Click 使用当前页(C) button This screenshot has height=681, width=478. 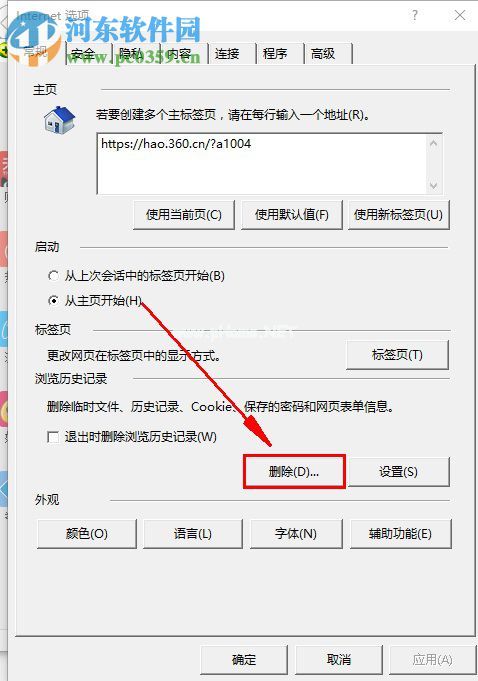pos(184,215)
